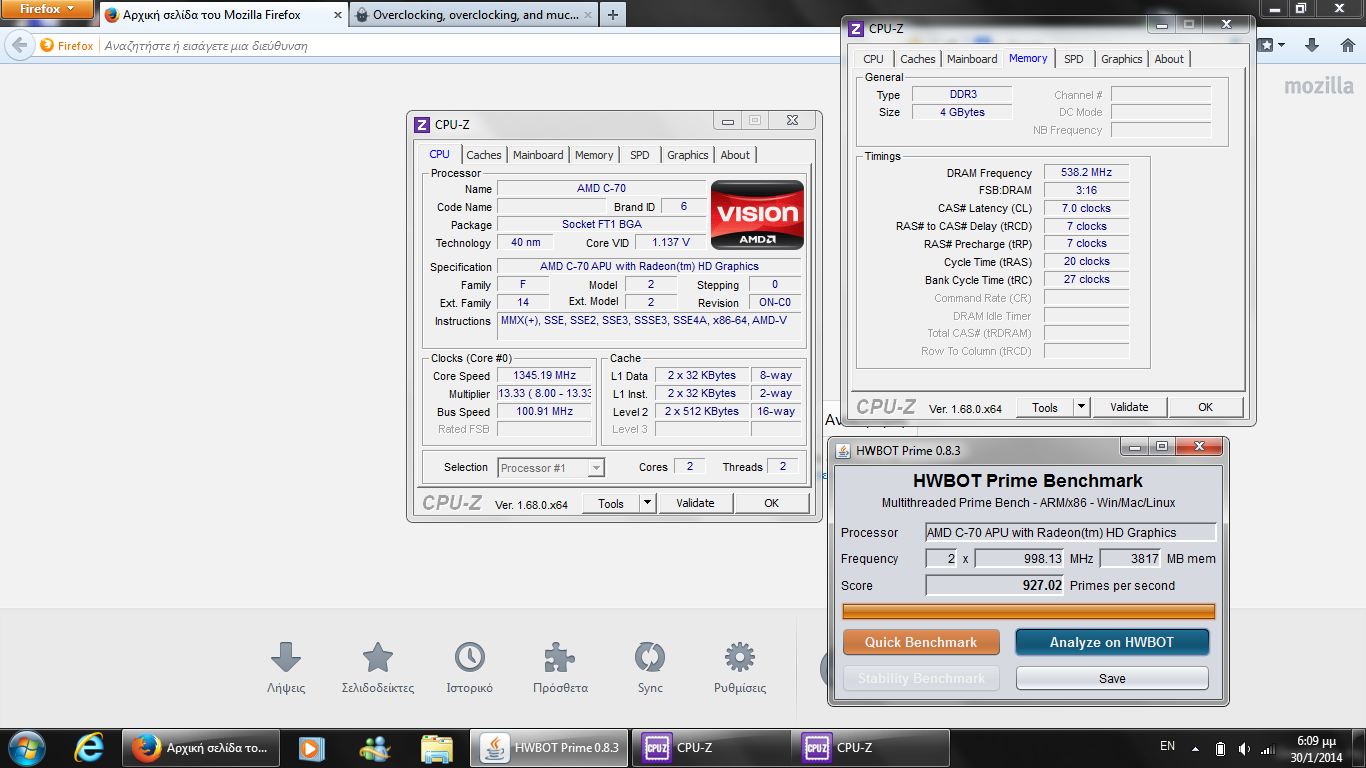Show hidden system tray icons arrow
Screen dimensions: 1366x768
1194,748
